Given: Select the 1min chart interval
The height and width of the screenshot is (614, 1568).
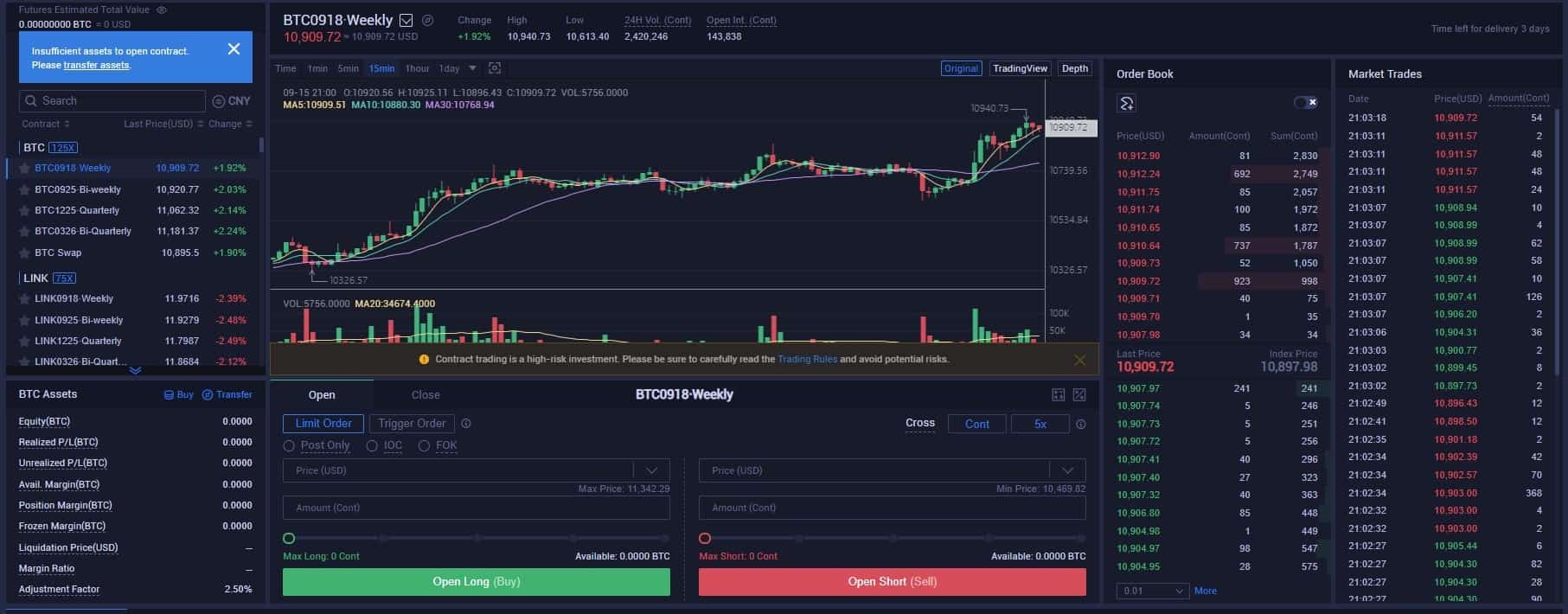Looking at the screenshot, I should click(x=317, y=68).
